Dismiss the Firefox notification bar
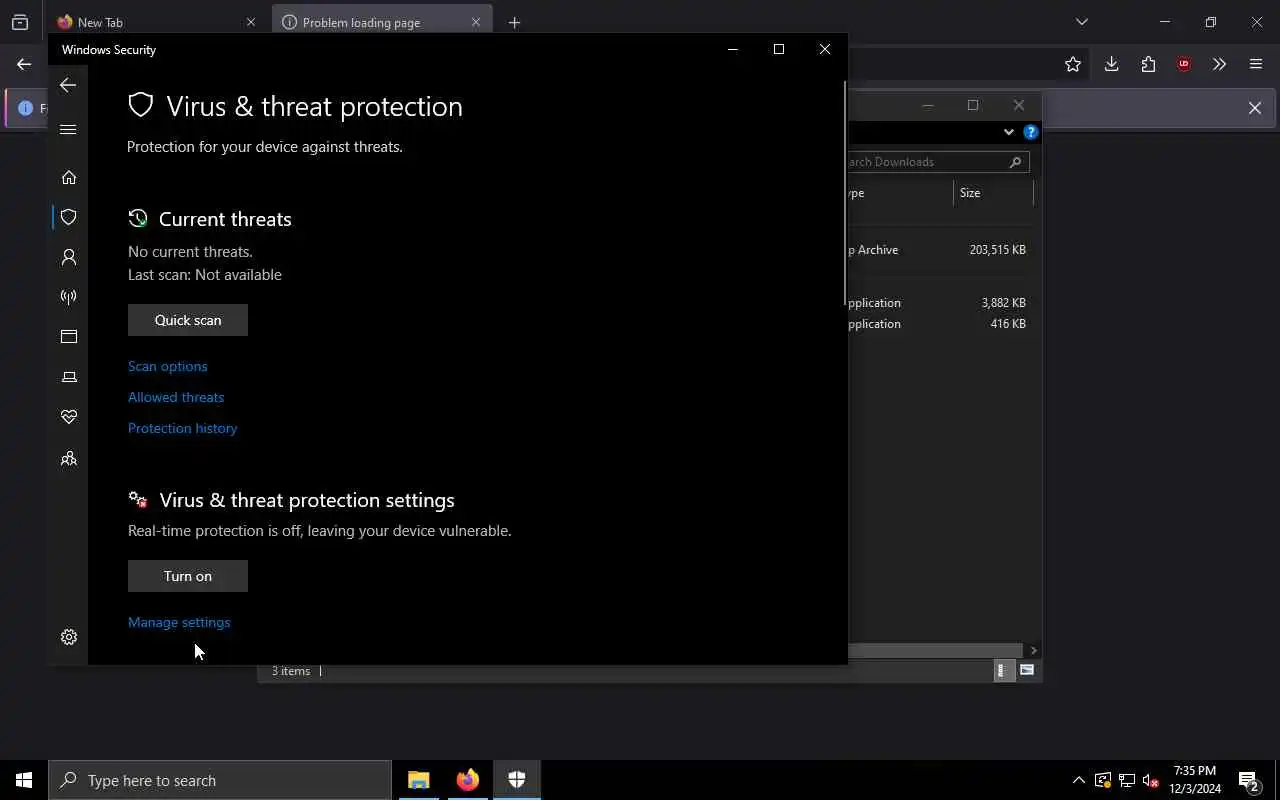 [1254, 108]
